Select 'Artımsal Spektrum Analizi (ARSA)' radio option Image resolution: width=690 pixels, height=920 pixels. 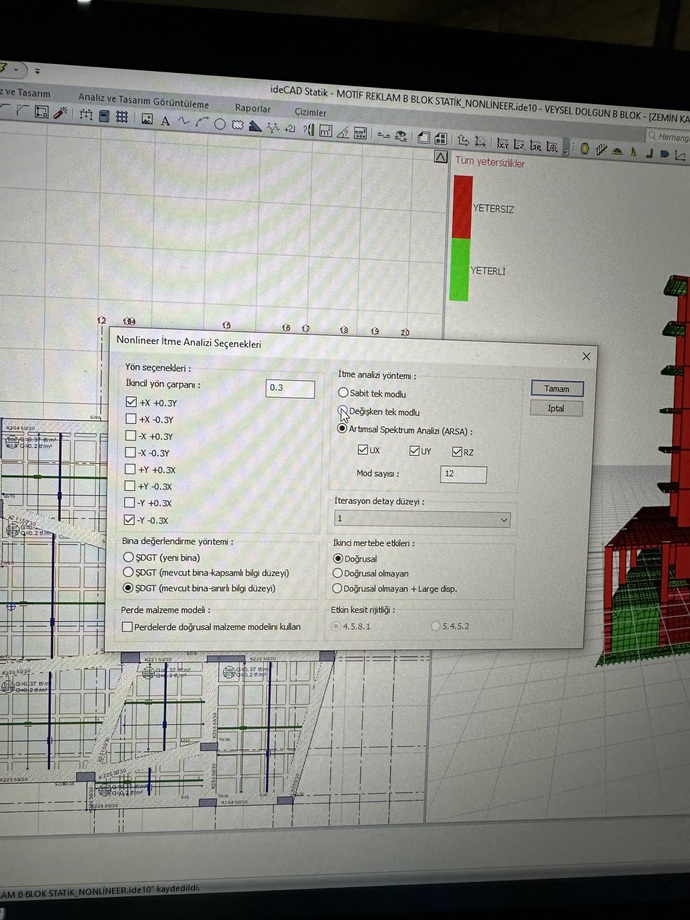(342, 428)
